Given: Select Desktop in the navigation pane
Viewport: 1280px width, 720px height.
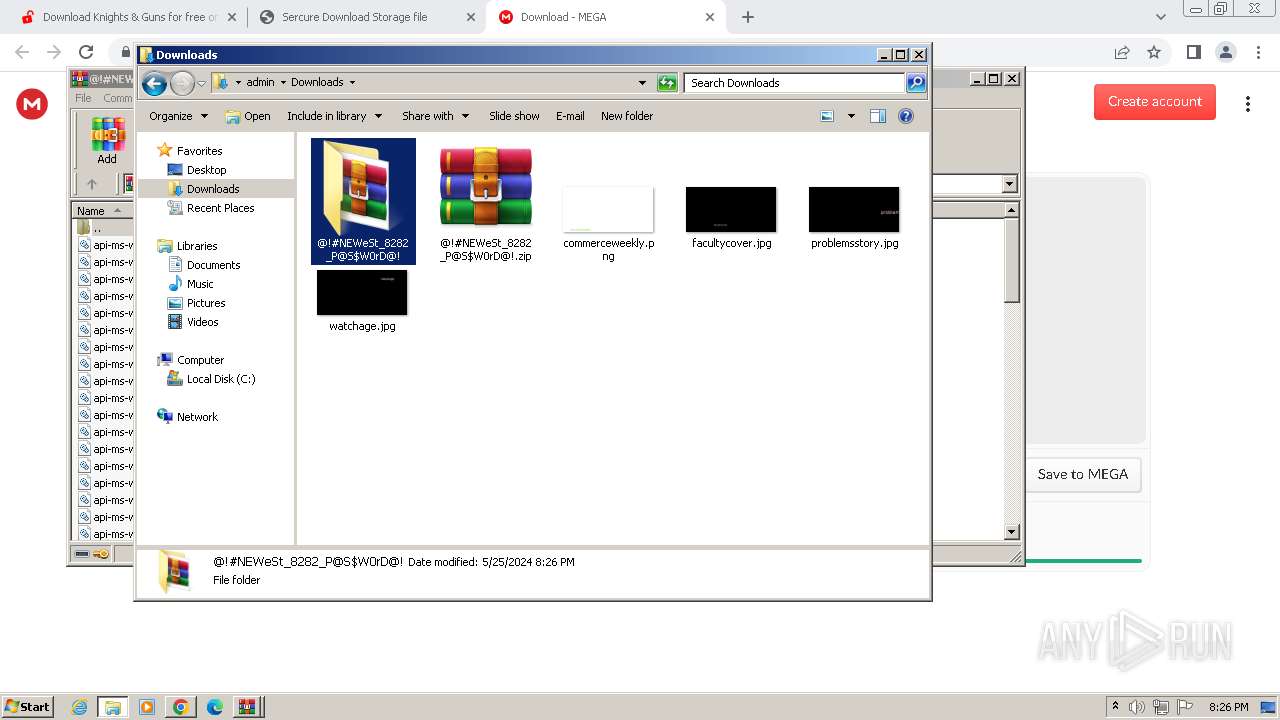Looking at the screenshot, I should [x=206, y=170].
